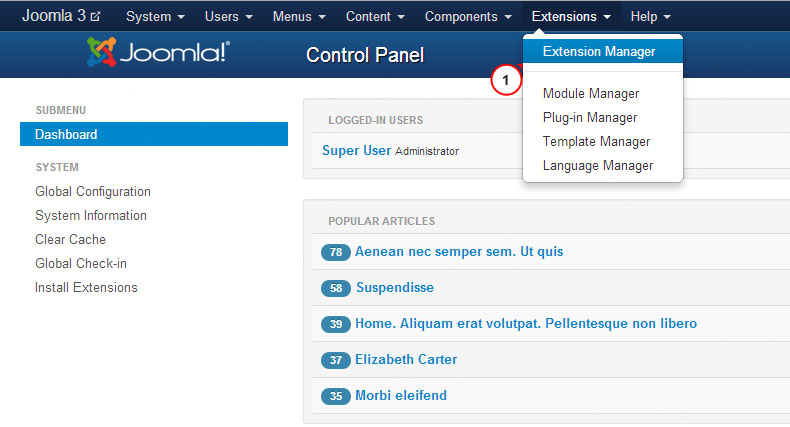Expand the Content dropdown menu
Screen dimensions: 790x427
(374, 16)
